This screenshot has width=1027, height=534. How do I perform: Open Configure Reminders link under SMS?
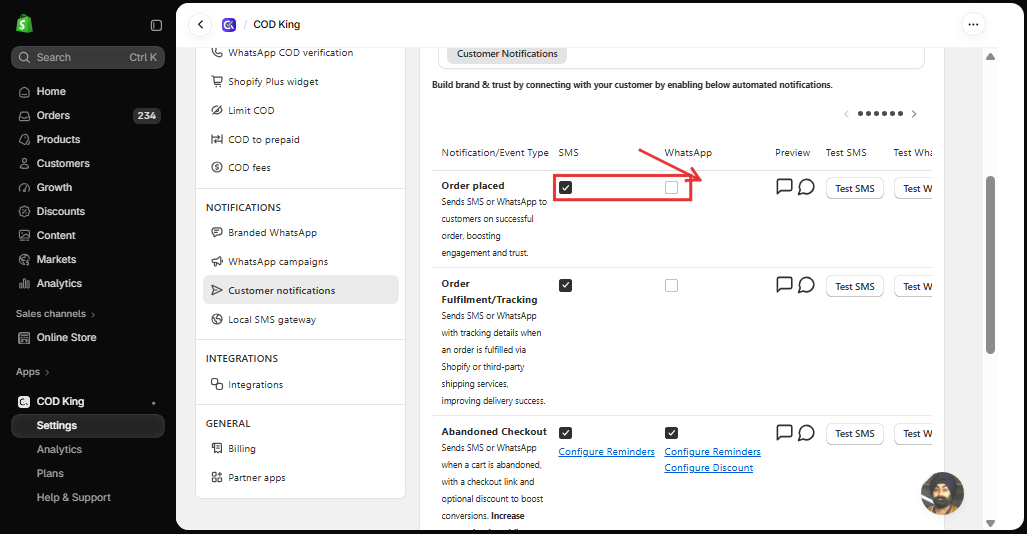coord(607,452)
